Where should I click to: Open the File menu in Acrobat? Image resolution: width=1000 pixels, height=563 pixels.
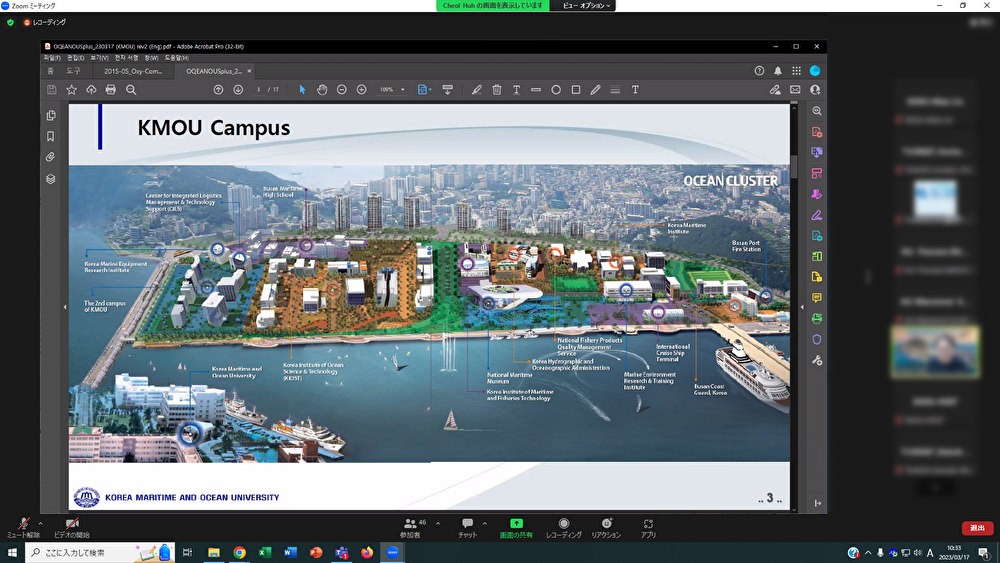(52, 58)
